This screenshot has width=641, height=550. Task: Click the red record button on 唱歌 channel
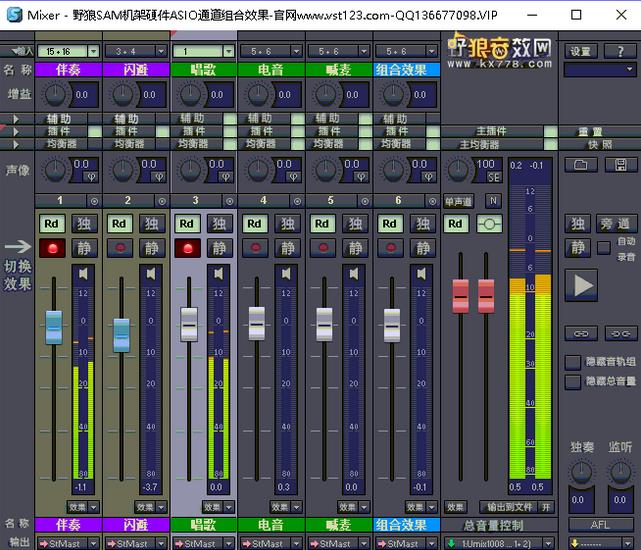coord(188,248)
